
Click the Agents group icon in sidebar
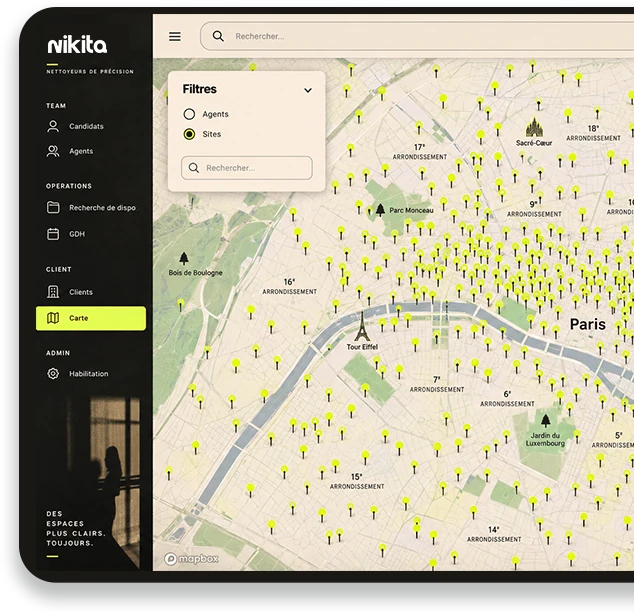pos(53,151)
